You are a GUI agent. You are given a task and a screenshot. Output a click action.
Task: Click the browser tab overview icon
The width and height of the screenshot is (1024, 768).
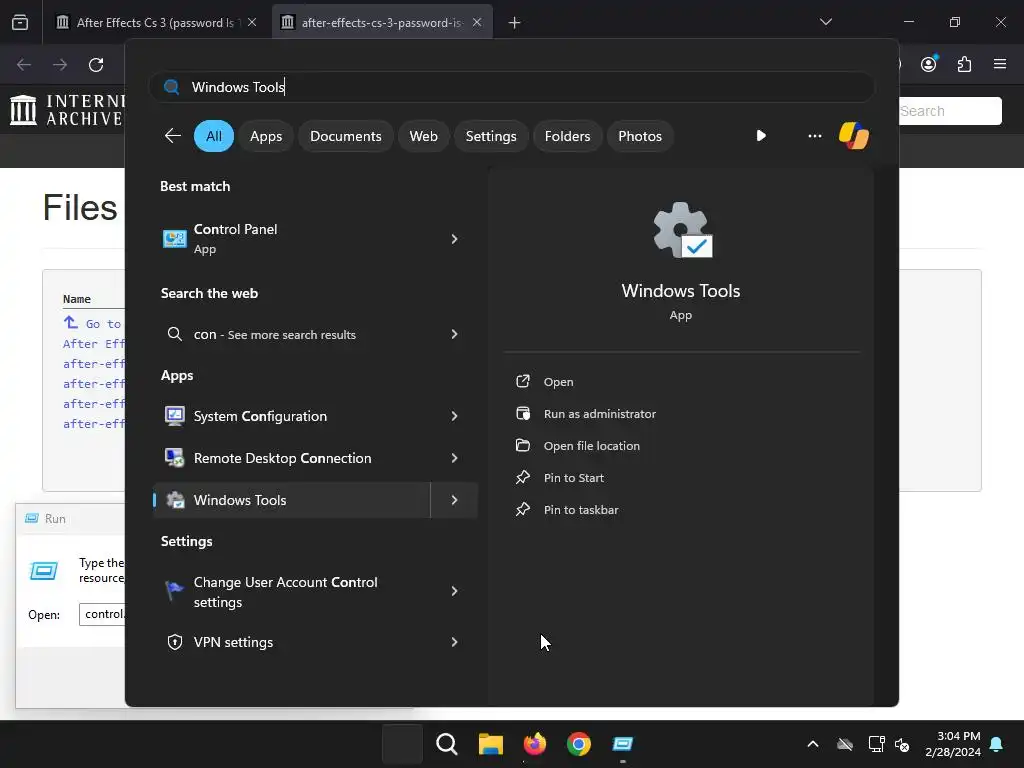[20, 22]
